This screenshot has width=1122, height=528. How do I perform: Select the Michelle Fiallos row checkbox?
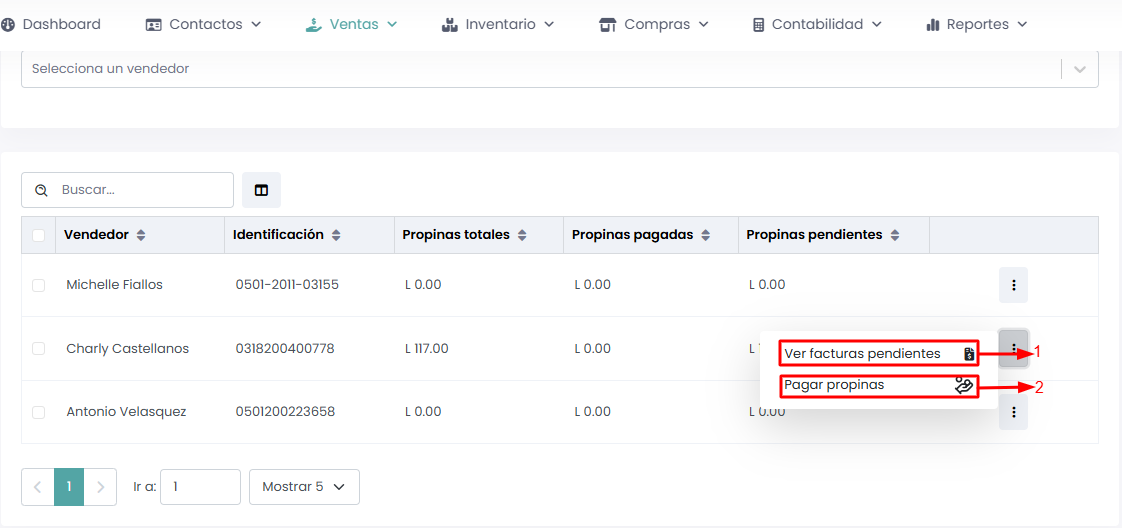[39, 285]
